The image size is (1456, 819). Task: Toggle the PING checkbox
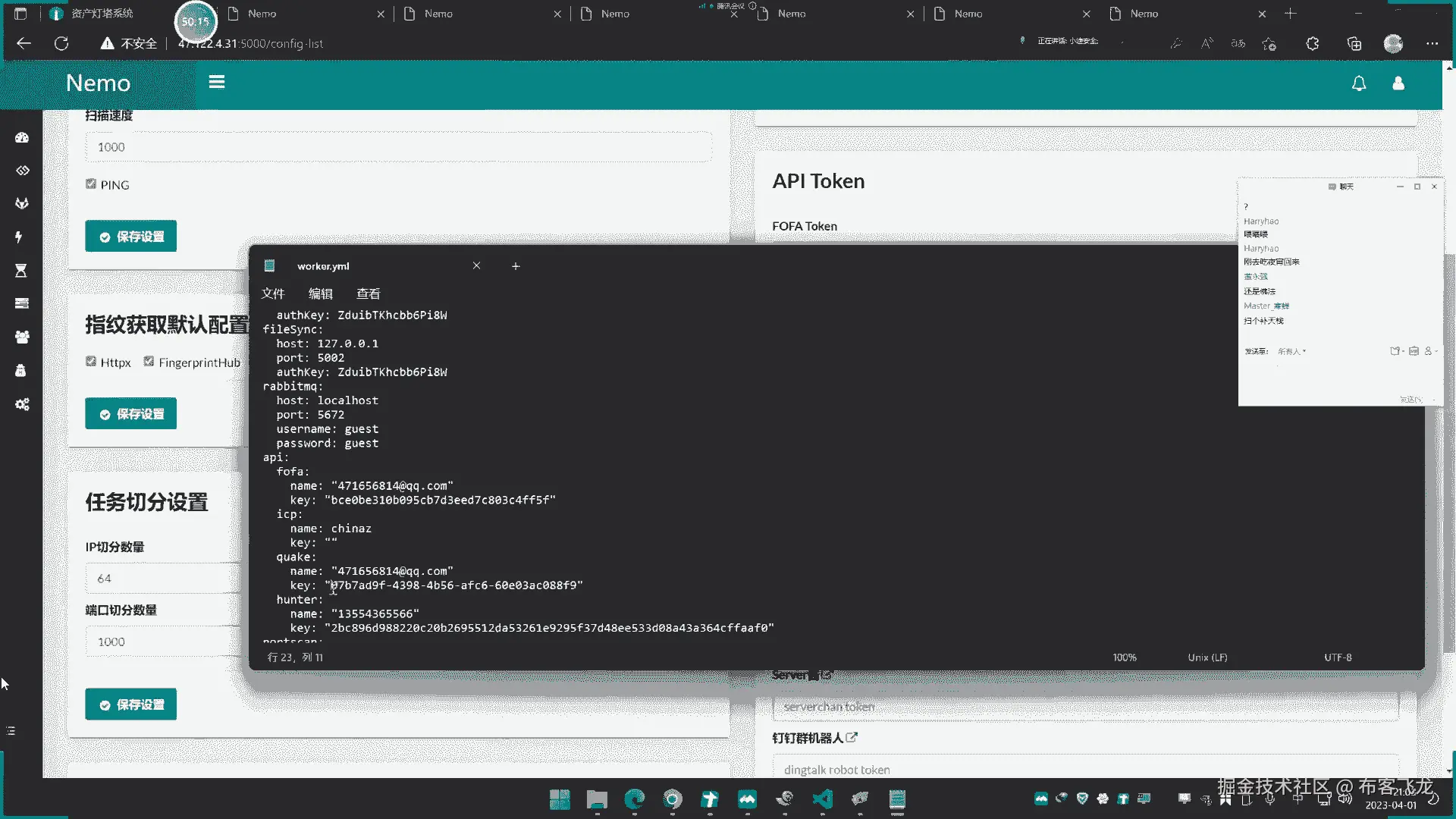91,184
